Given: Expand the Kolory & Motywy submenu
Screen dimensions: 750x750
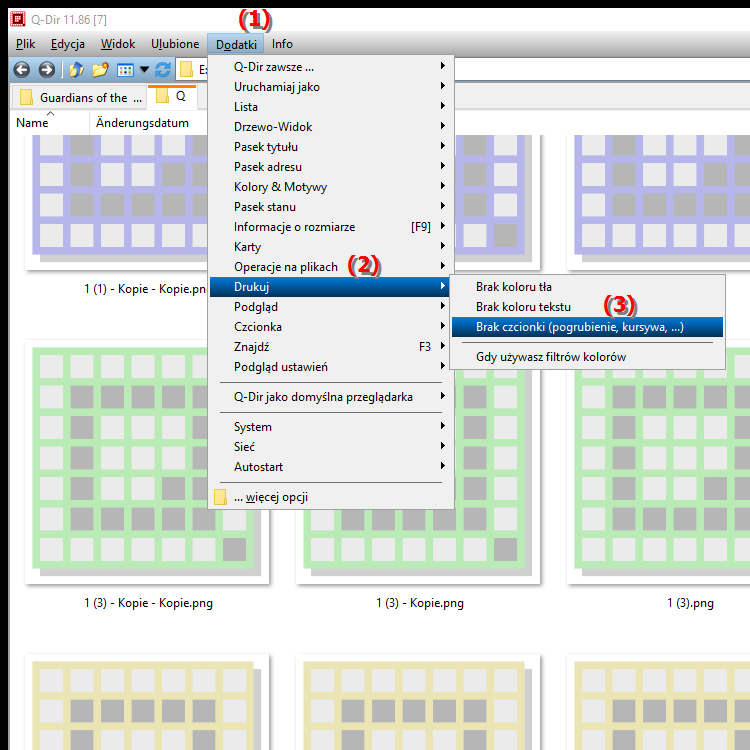Looking at the screenshot, I should [x=331, y=187].
